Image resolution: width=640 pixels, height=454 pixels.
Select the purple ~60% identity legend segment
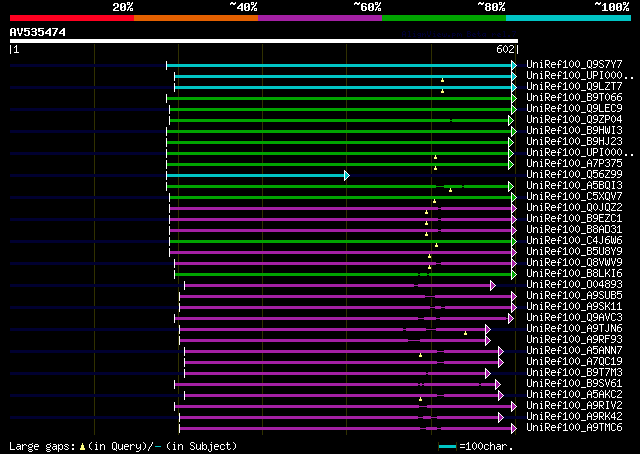[320, 18]
